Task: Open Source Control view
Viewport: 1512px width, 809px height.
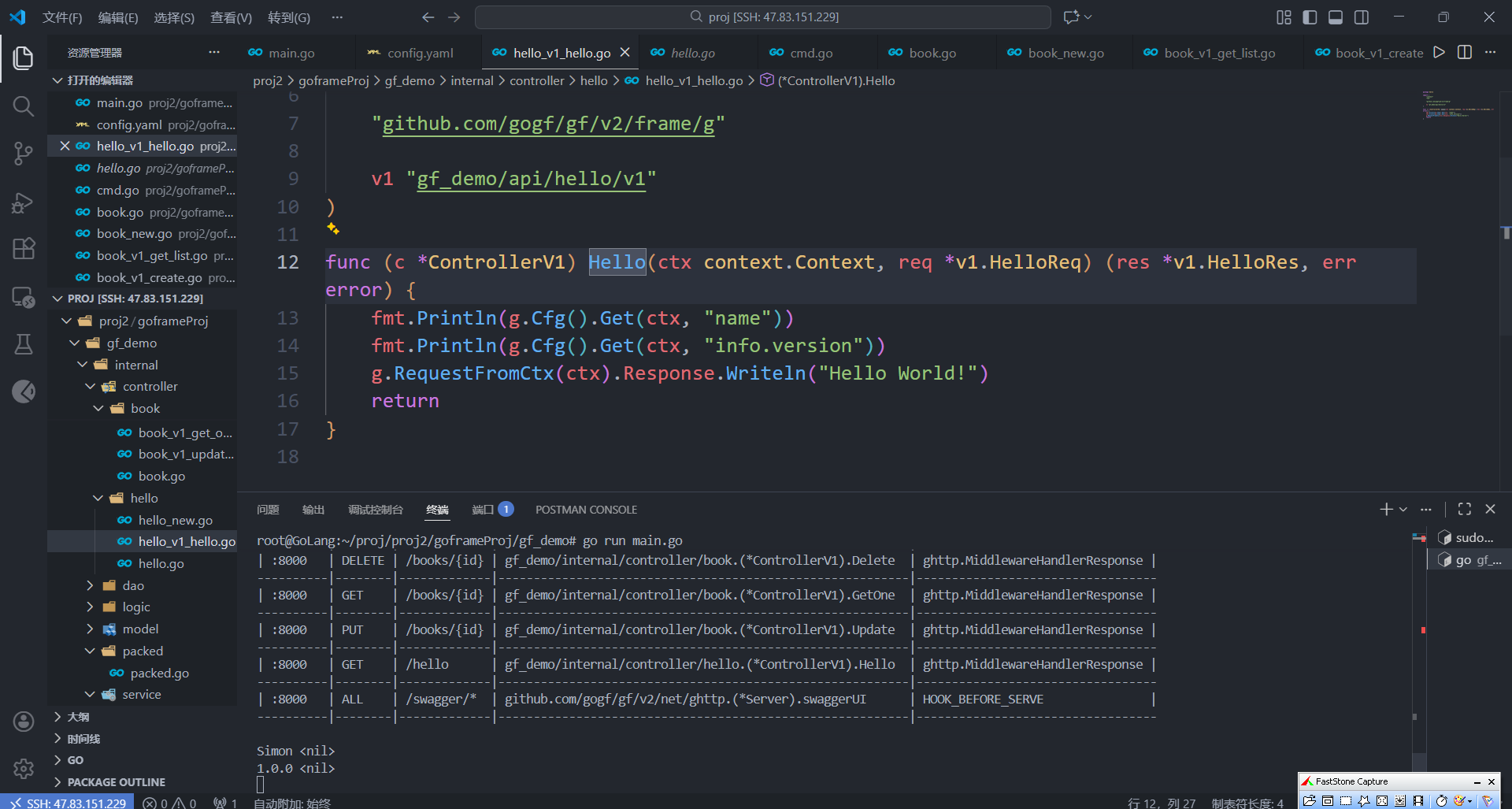Action: pyautogui.click(x=24, y=154)
